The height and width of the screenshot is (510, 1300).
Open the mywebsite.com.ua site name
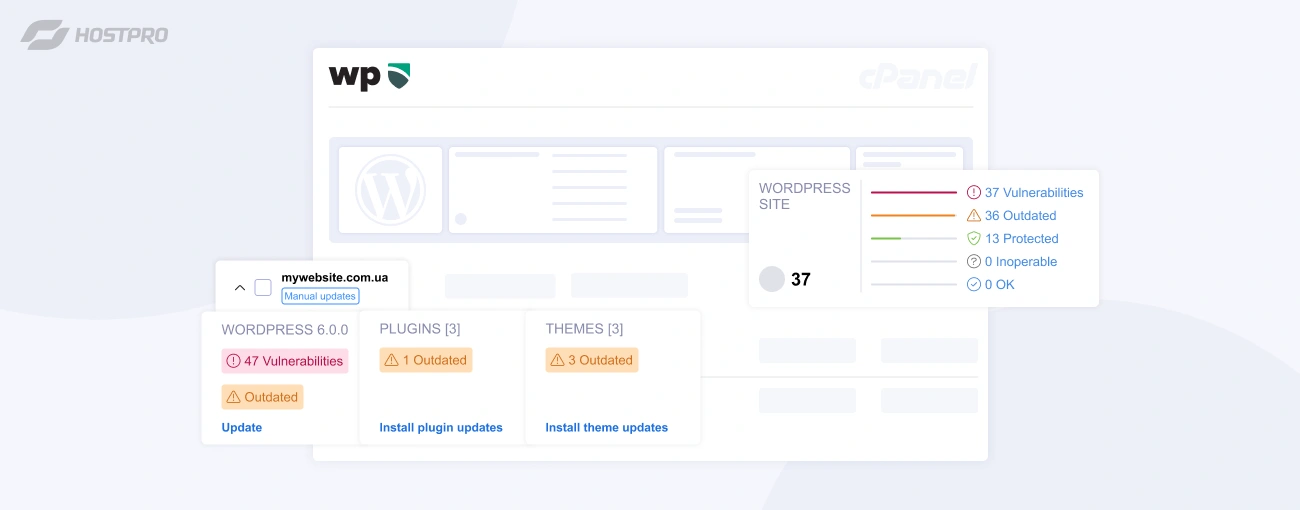coord(334,277)
